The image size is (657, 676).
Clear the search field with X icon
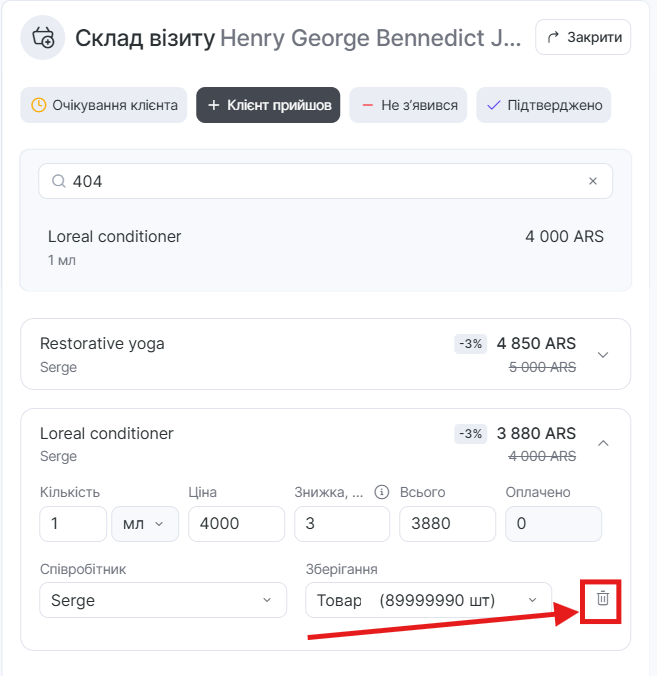pos(593,181)
